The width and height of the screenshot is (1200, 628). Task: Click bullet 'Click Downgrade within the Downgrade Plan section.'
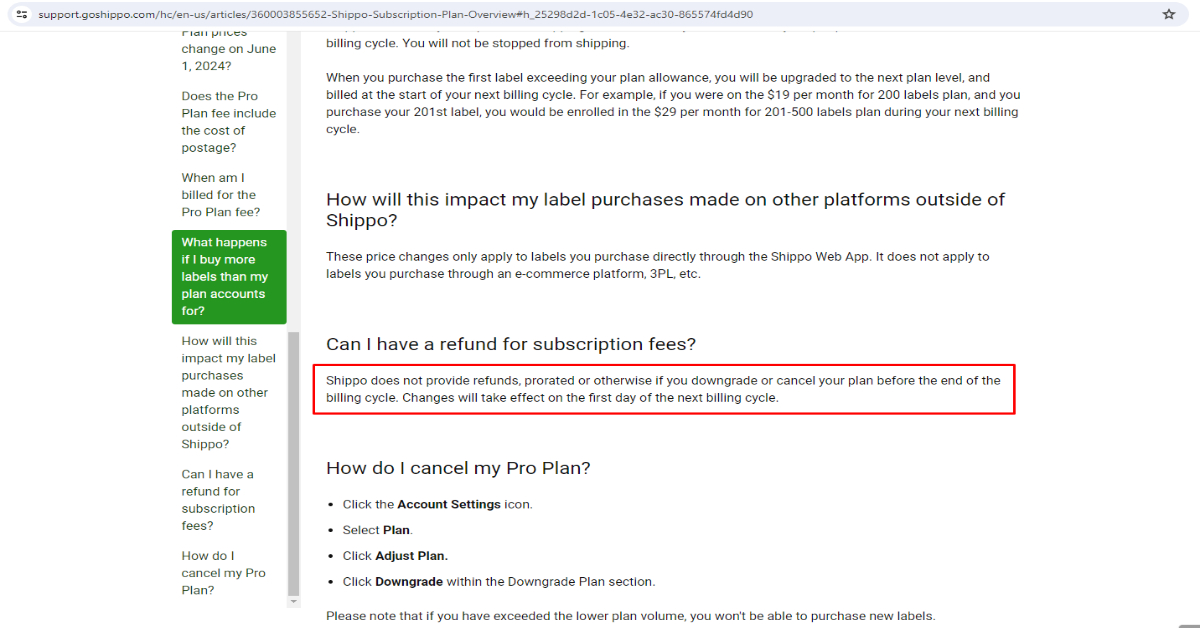coord(499,582)
